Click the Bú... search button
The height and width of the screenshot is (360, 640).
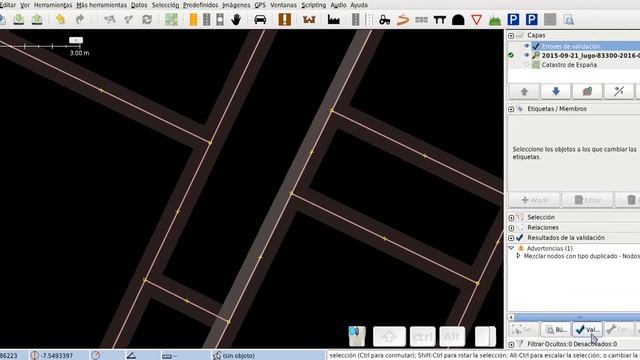pyautogui.click(x=556, y=329)
